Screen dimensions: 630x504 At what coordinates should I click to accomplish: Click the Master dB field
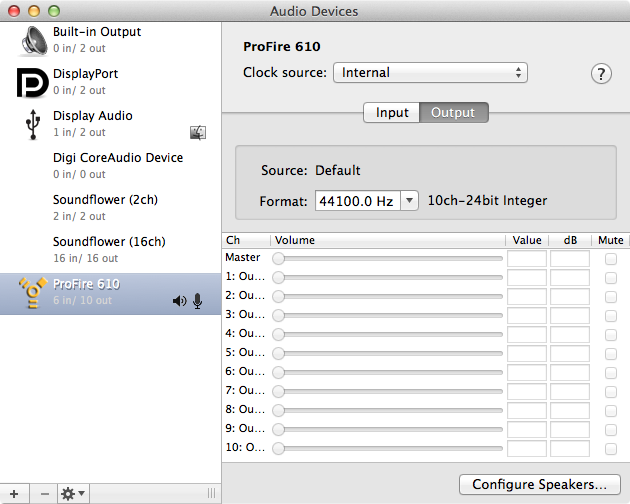[x=570, y=258]
